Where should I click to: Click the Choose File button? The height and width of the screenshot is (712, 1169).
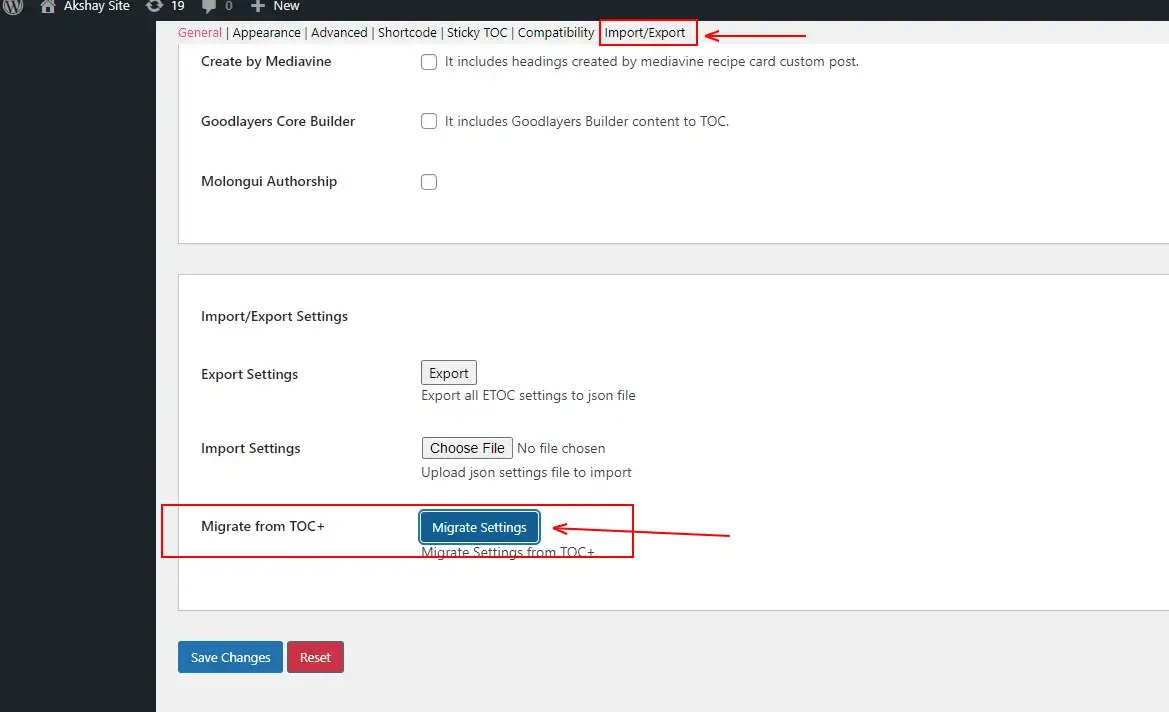pos(467,448)
